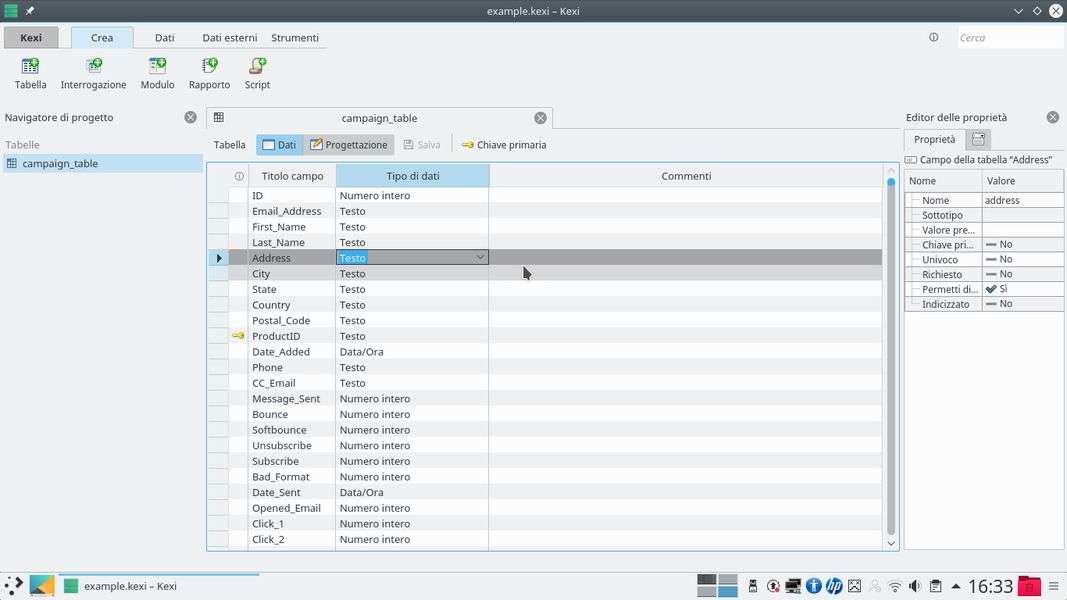Toggle the Richiesto property value
1067x600 pixels.
pos(1022,274)
